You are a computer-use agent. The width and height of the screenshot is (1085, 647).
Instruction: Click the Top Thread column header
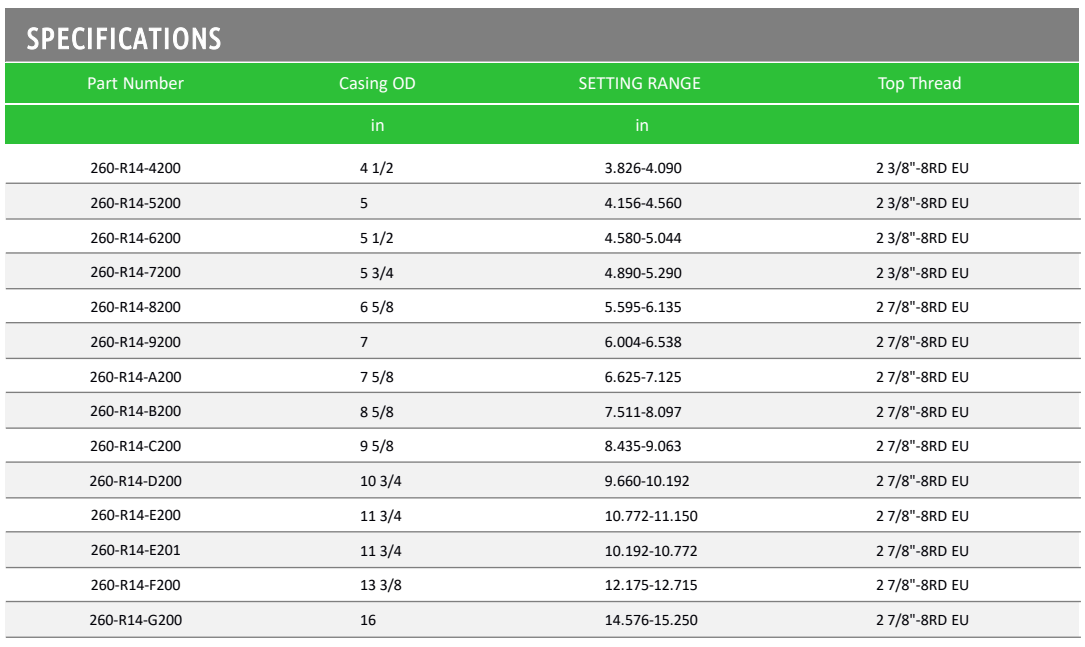click(x=920, y=84)
